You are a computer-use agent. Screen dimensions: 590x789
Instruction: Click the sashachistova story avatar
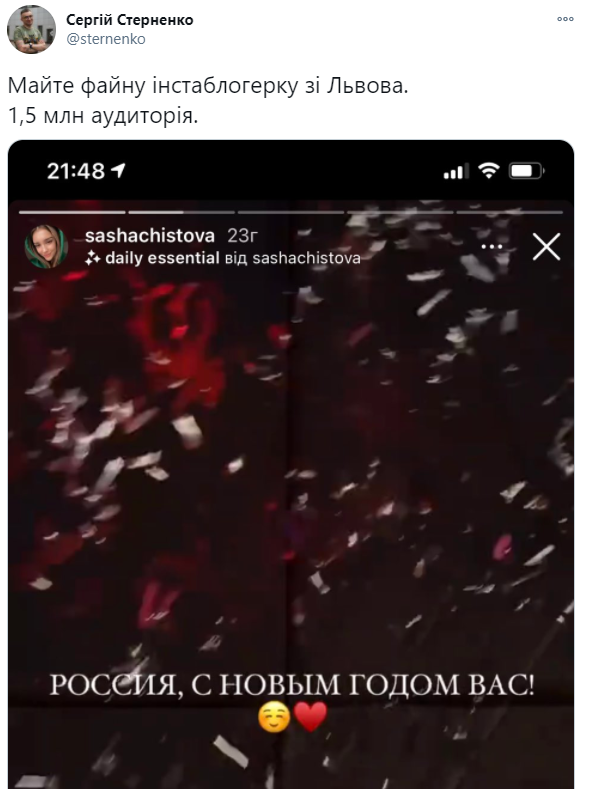[46, 246]
